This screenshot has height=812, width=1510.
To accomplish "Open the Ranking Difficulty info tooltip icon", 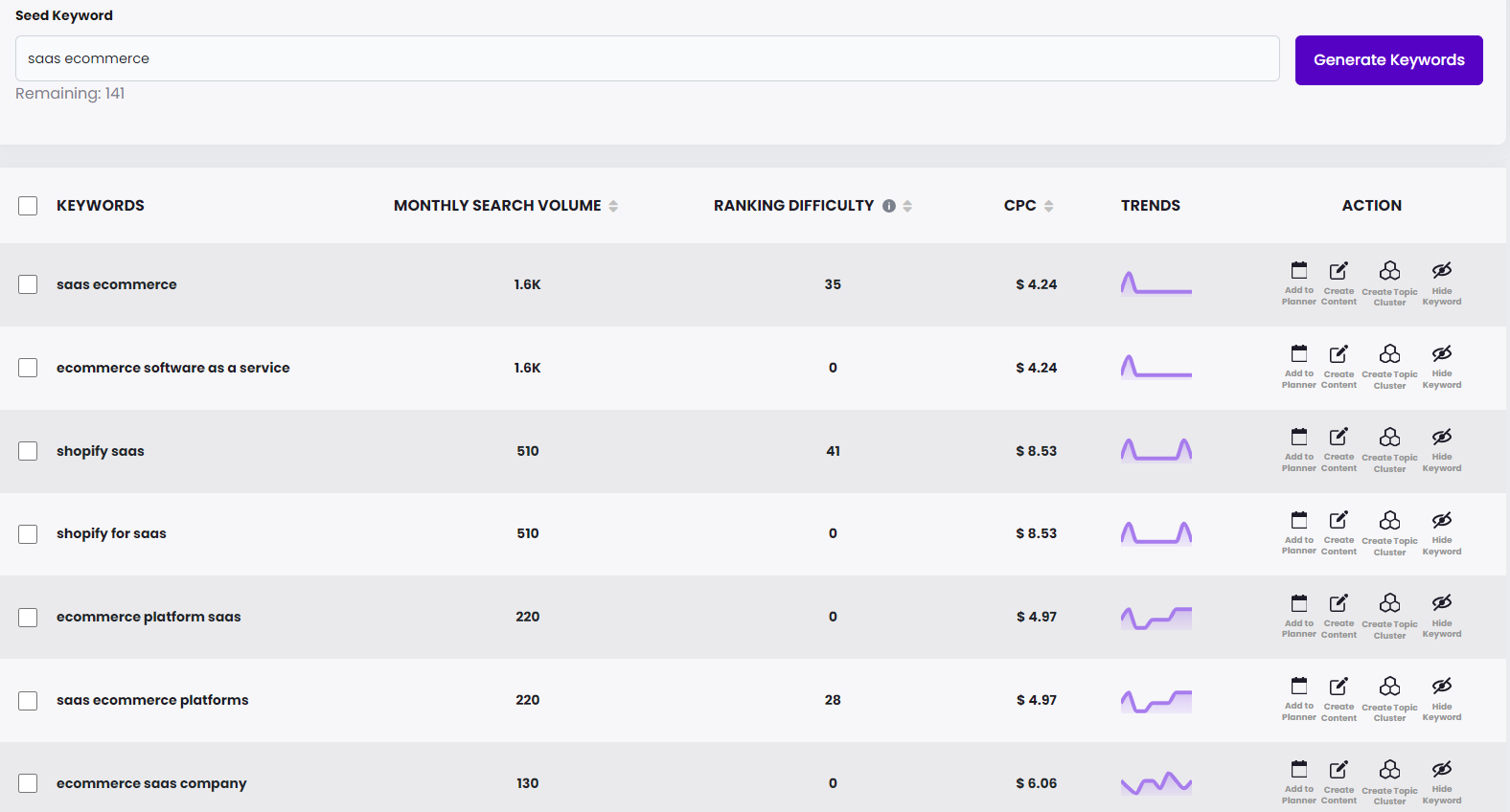I will click(889, 206).
